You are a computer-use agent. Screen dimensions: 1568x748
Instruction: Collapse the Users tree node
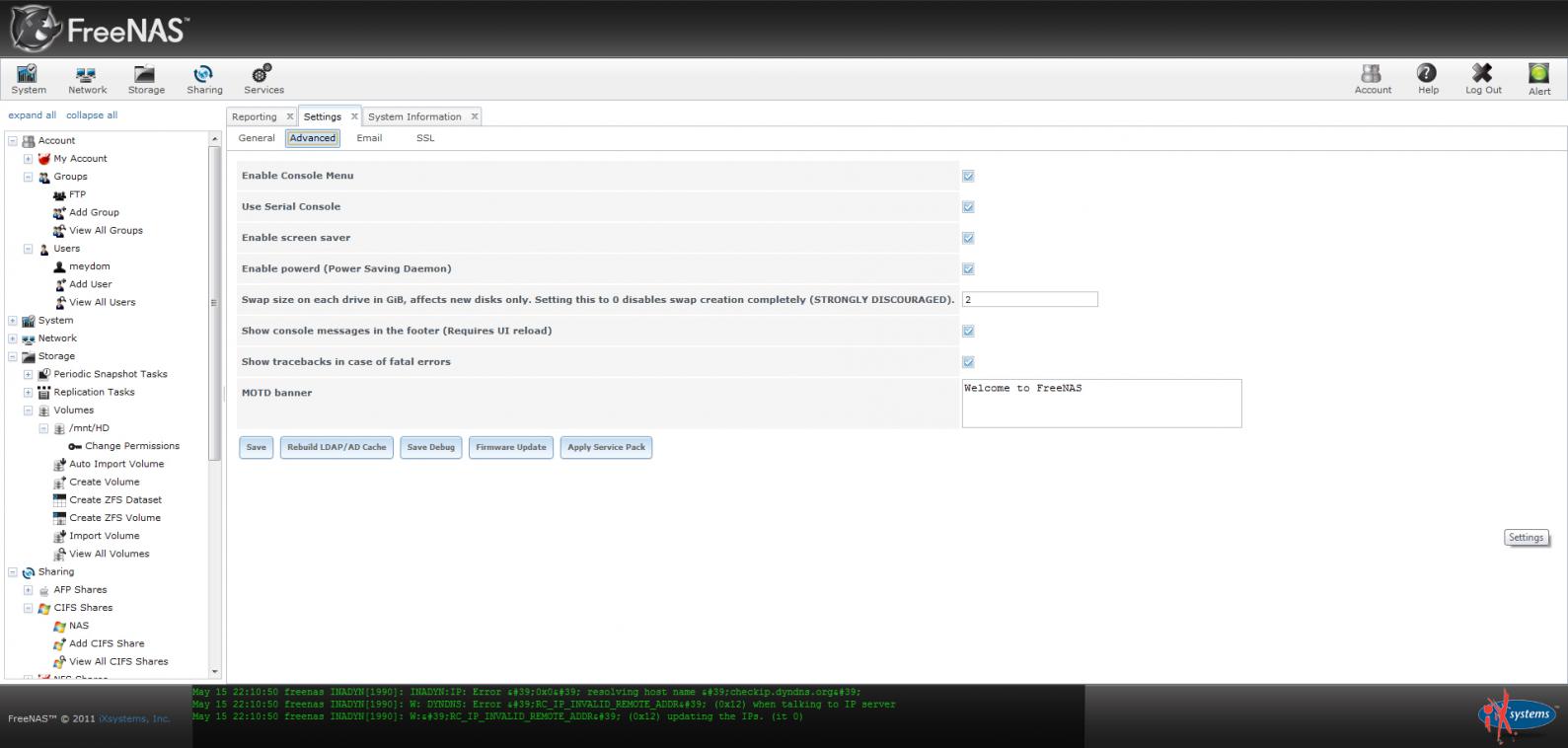click(x=29, y=249)
